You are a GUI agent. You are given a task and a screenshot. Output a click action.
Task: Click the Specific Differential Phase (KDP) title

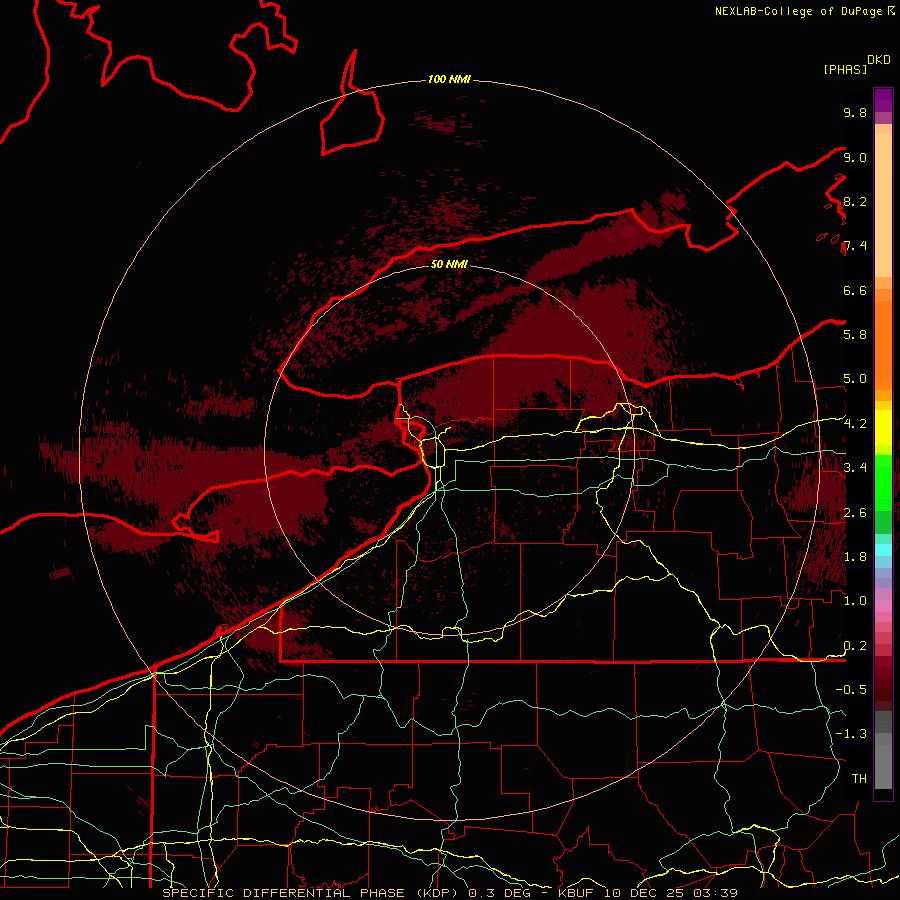[312, 893]
